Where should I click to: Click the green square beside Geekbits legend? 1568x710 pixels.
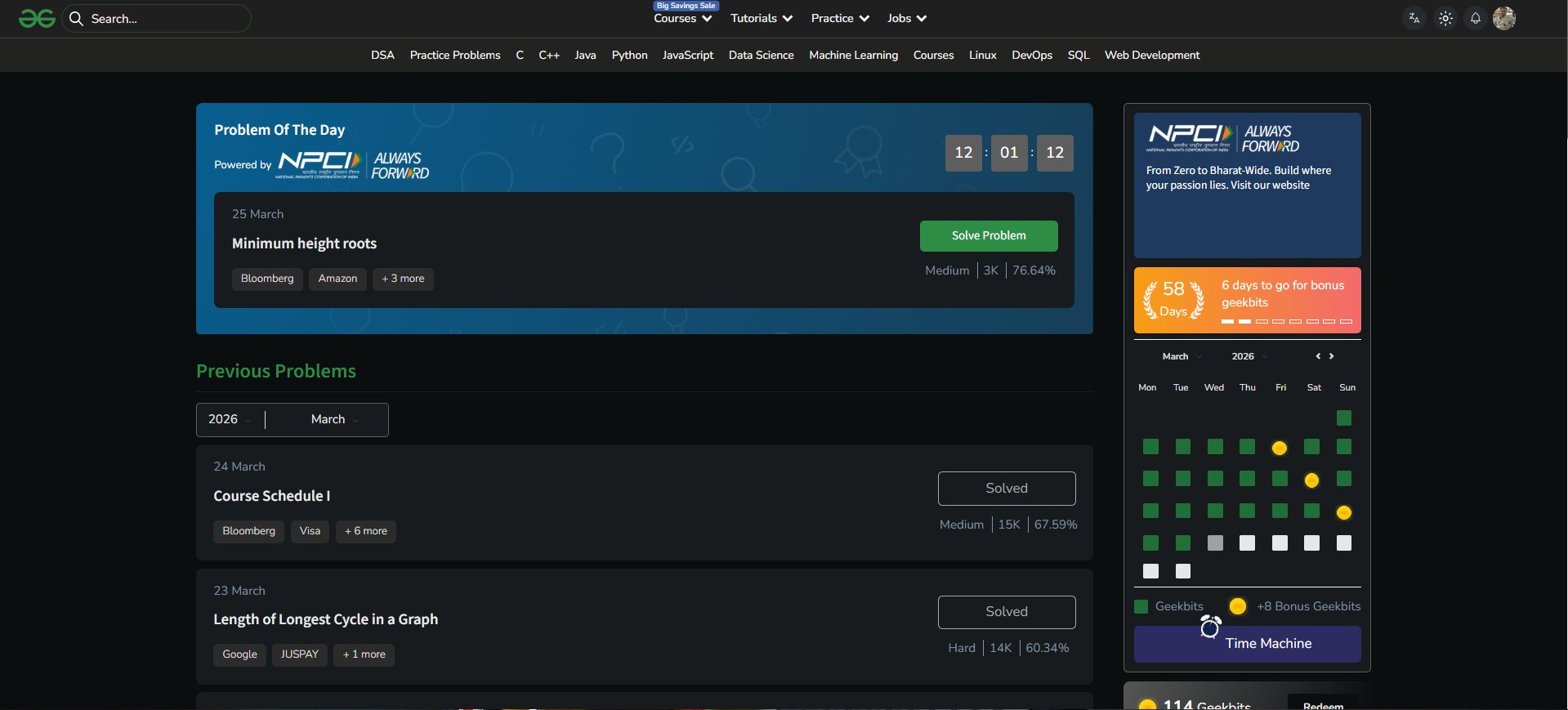1141,606
